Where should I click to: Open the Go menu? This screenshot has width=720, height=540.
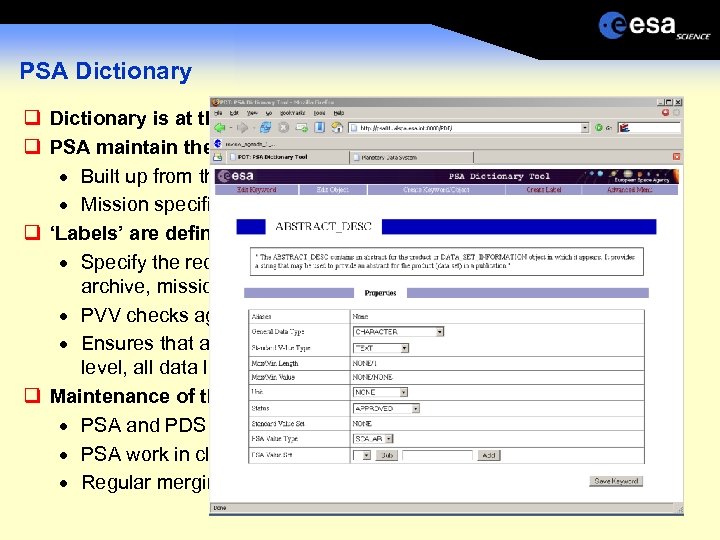[269, 113]
